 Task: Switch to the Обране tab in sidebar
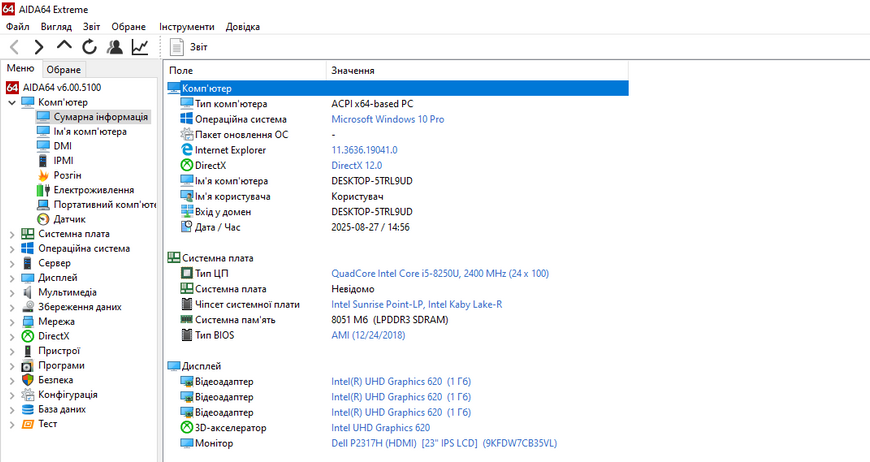[63, 70]
